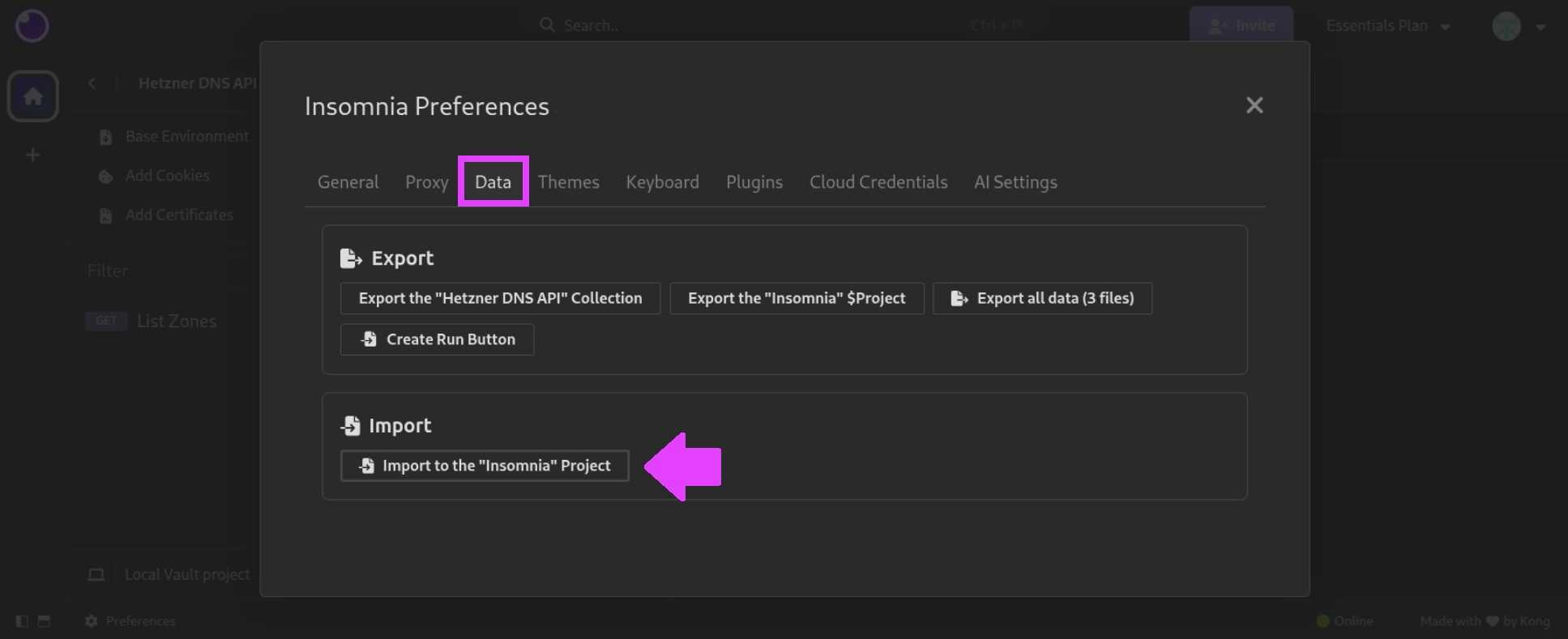Image resolution: width=1568 pixels, height=639 pixels.
Task: Close the Insomnia Preferences dialog
Action: 1254,105
